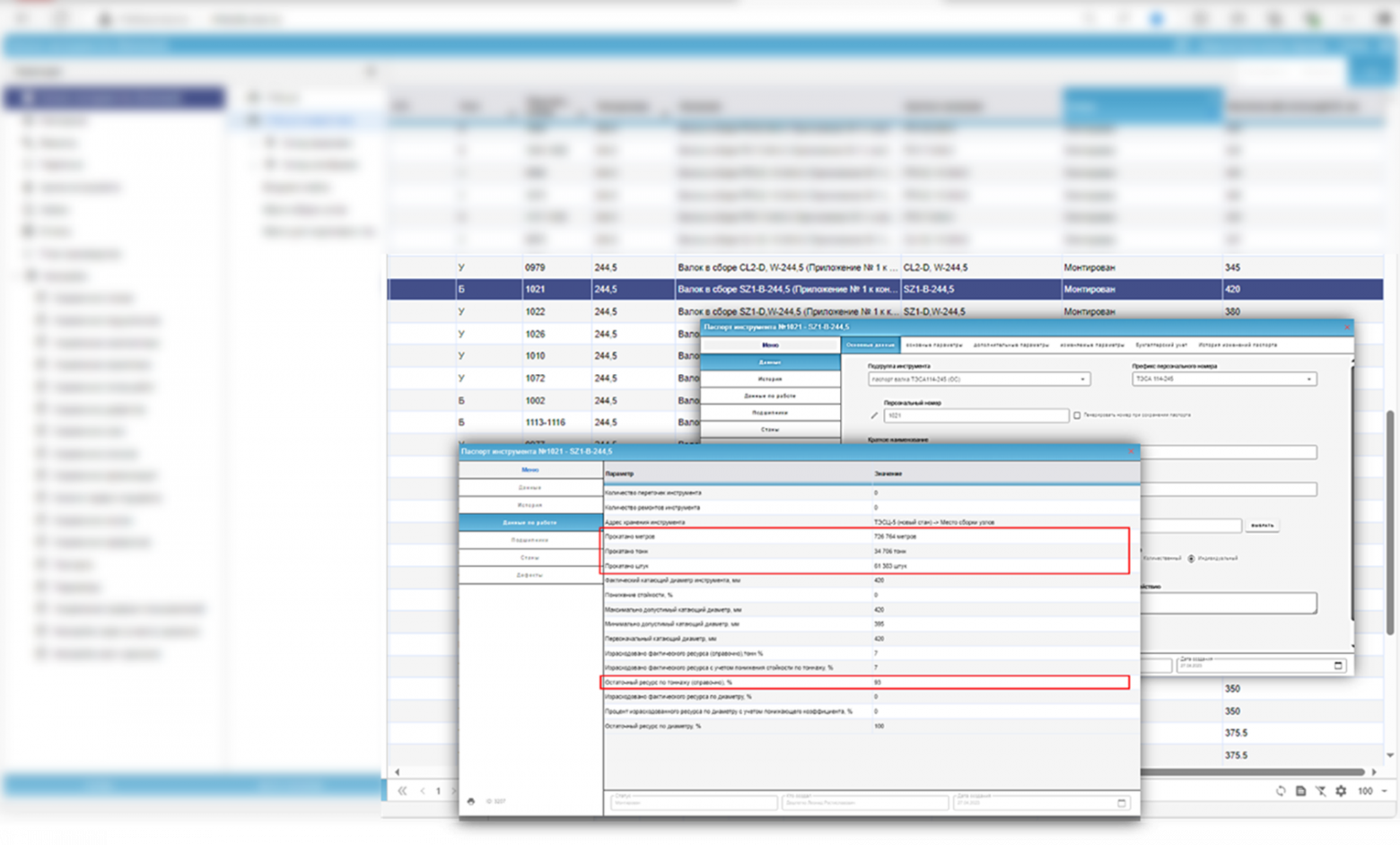Select grid row with number 1113-1116
Image resolution: width=1400 pixels, height=845 pixels.
(544, 422)
